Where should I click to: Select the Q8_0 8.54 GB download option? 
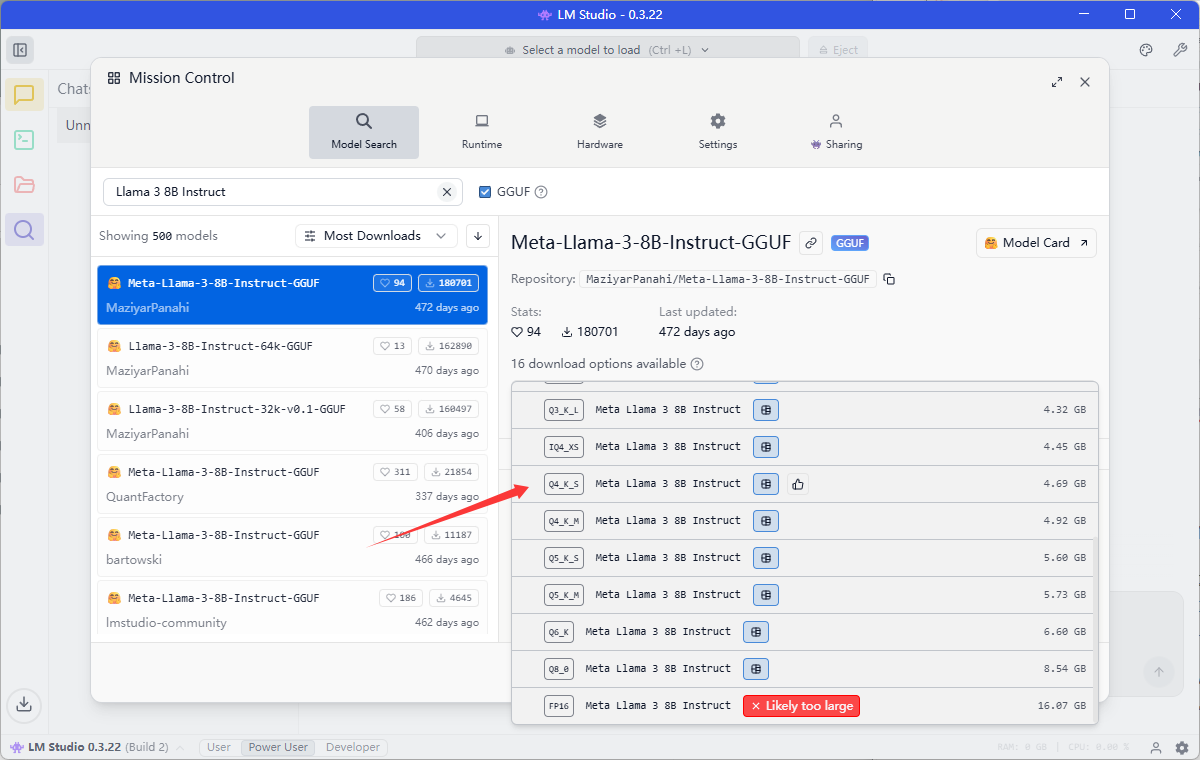(804, 669)
